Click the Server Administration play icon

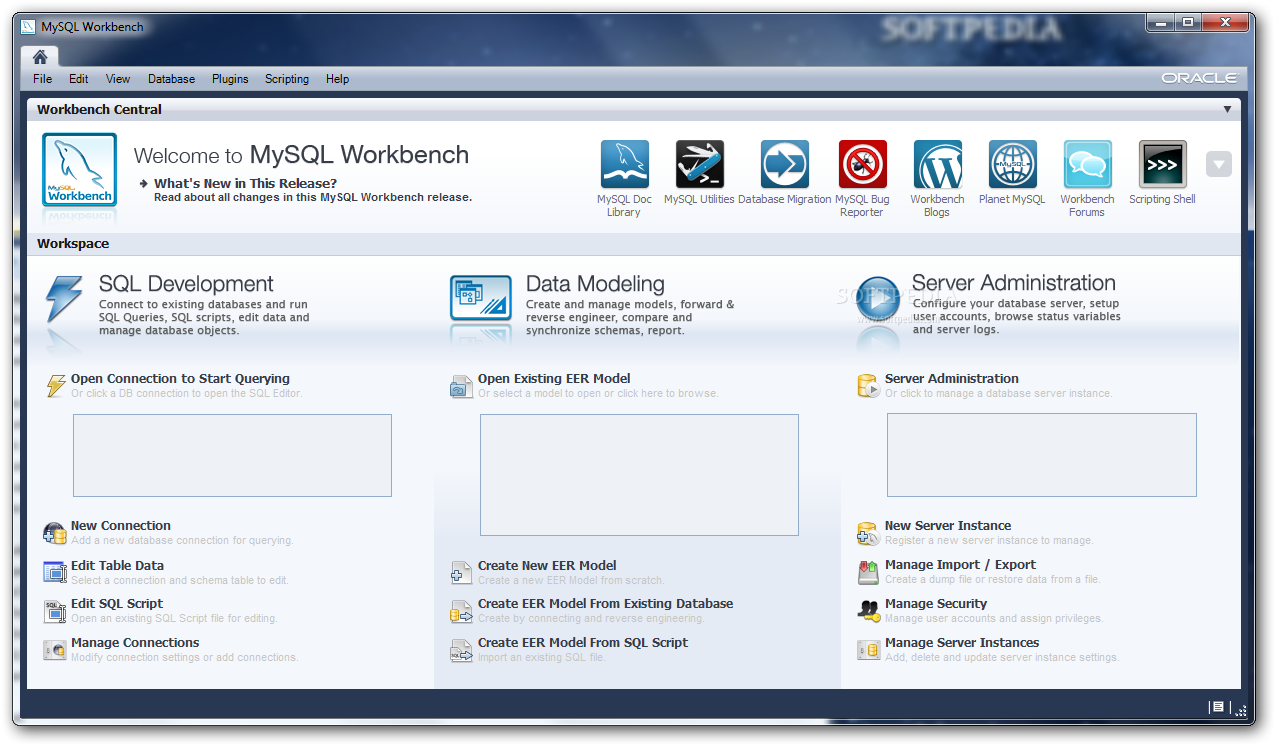(877, 300)
